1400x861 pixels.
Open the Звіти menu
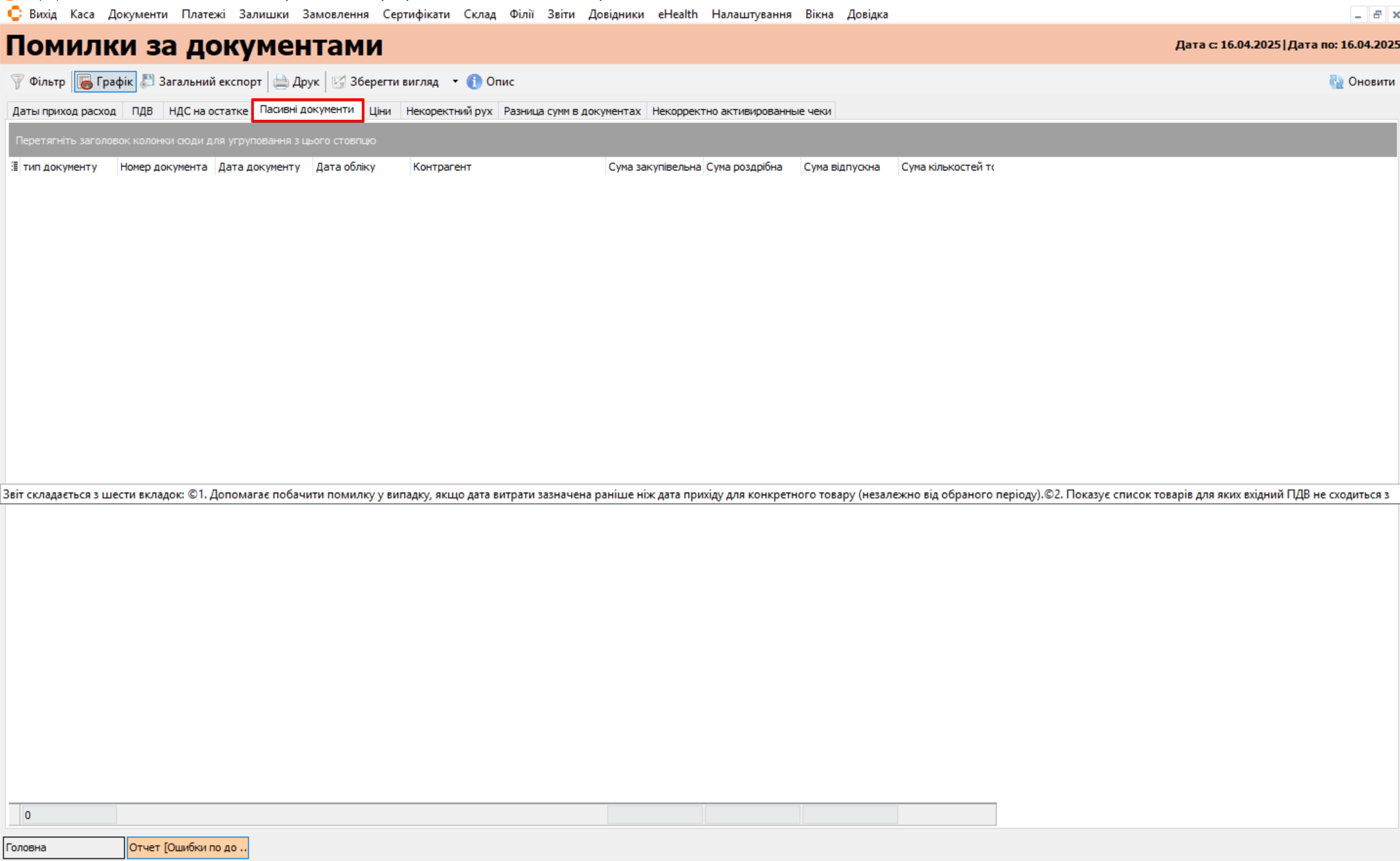560,14
